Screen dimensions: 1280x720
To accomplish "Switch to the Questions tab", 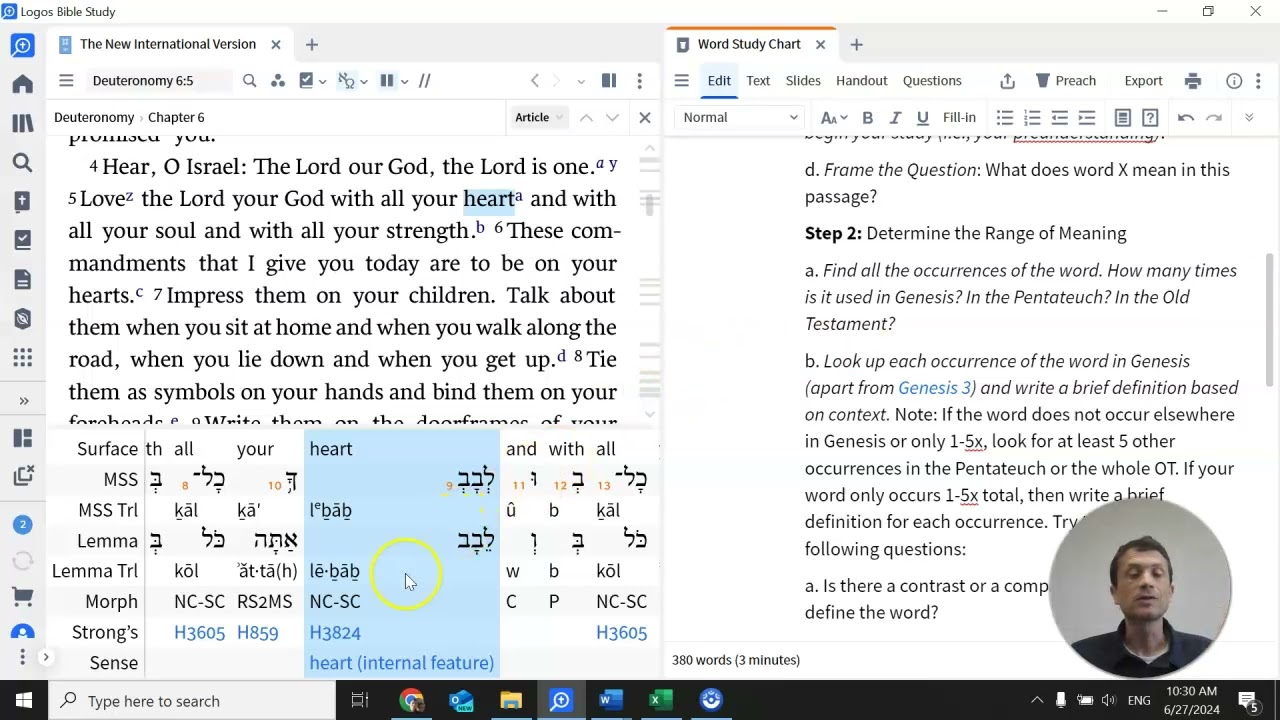I will [932, 81].
